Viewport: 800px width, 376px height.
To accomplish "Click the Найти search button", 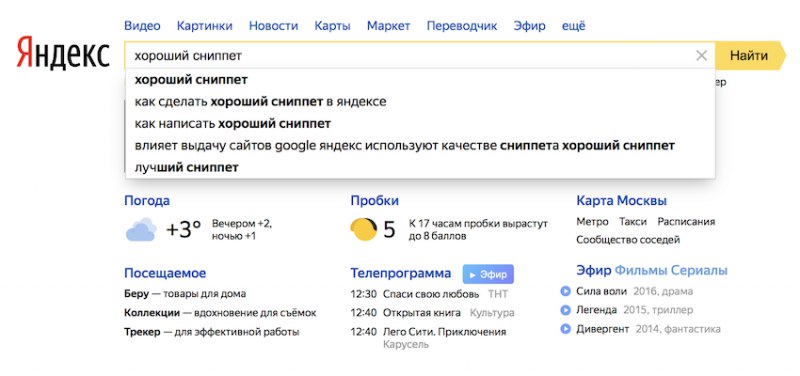I will pos(749,56).
